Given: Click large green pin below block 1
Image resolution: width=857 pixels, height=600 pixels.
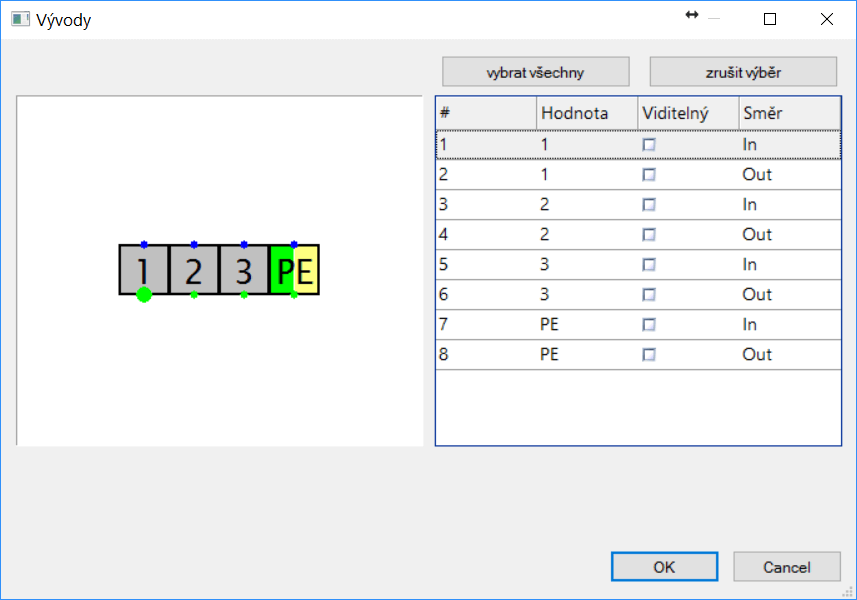Looking at the screenshot, I should (x=144, y=294).
